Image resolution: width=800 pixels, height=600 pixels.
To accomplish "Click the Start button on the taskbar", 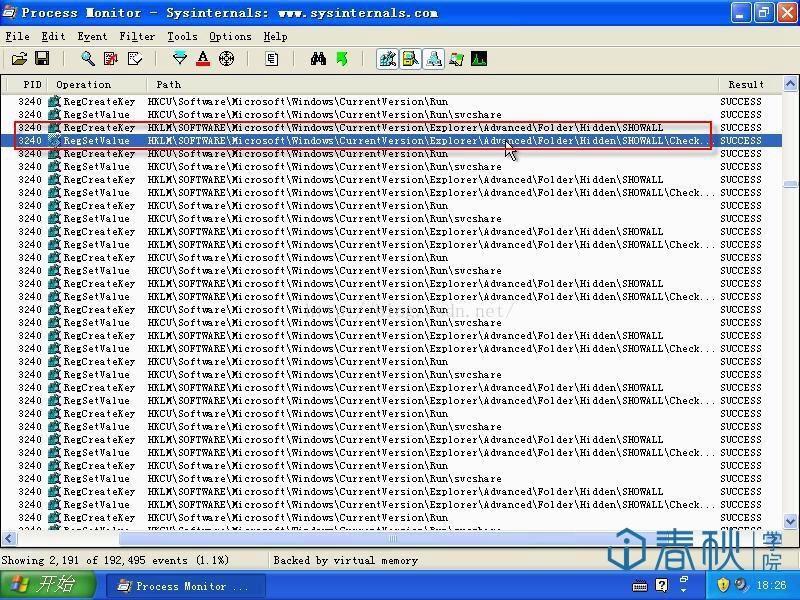I will tap(47, 585).
